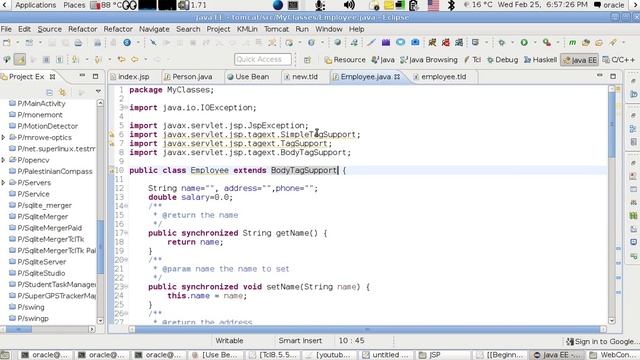Switch to the Debug perspective
The height and width of the screenshot is (360, 640).
502,60
